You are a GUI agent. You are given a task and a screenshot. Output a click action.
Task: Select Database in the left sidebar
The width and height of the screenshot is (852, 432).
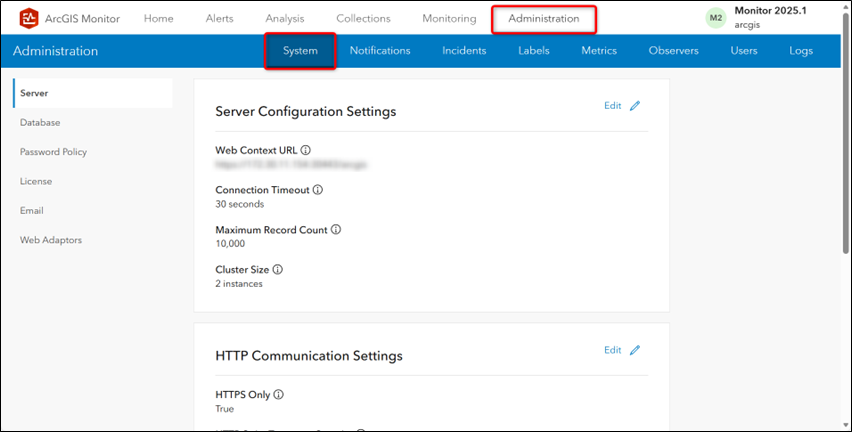point(40,123)
